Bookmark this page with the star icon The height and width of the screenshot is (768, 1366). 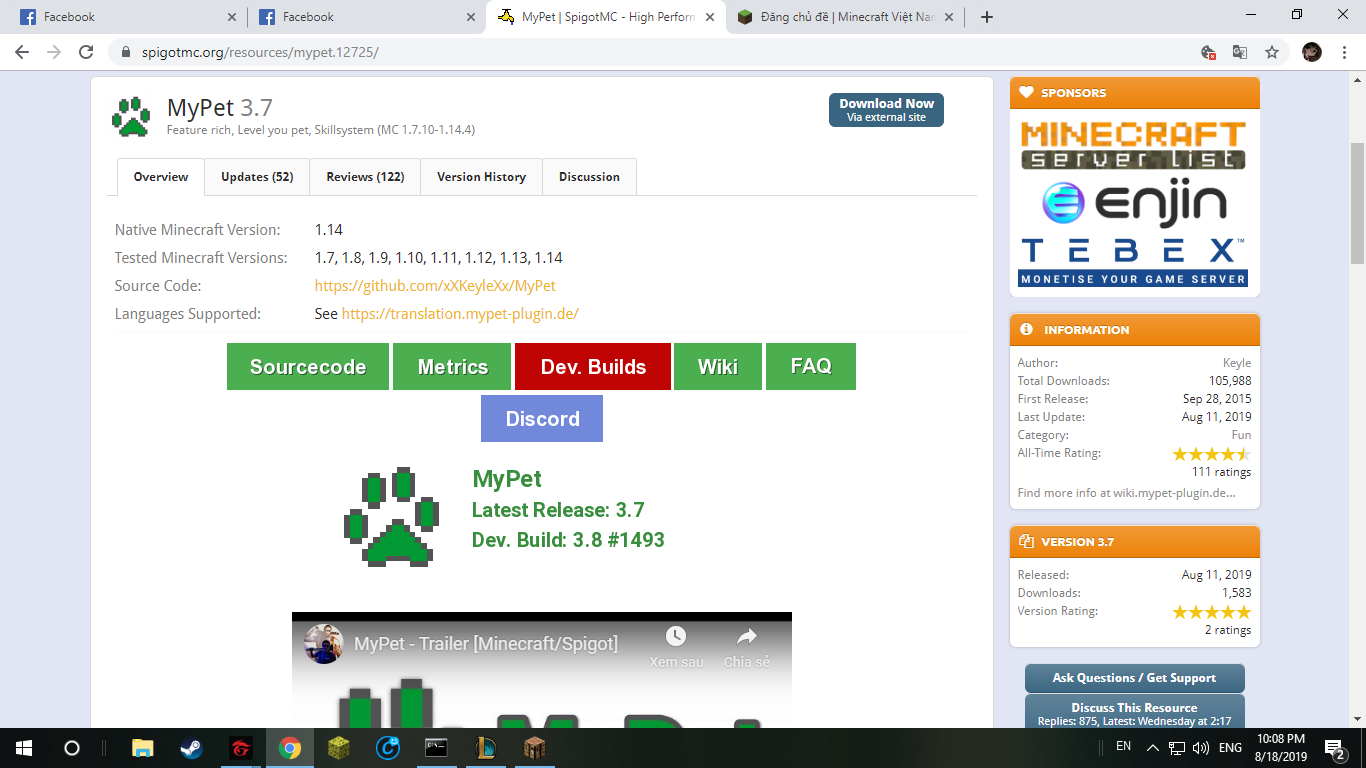click(x=1272, y=52)
